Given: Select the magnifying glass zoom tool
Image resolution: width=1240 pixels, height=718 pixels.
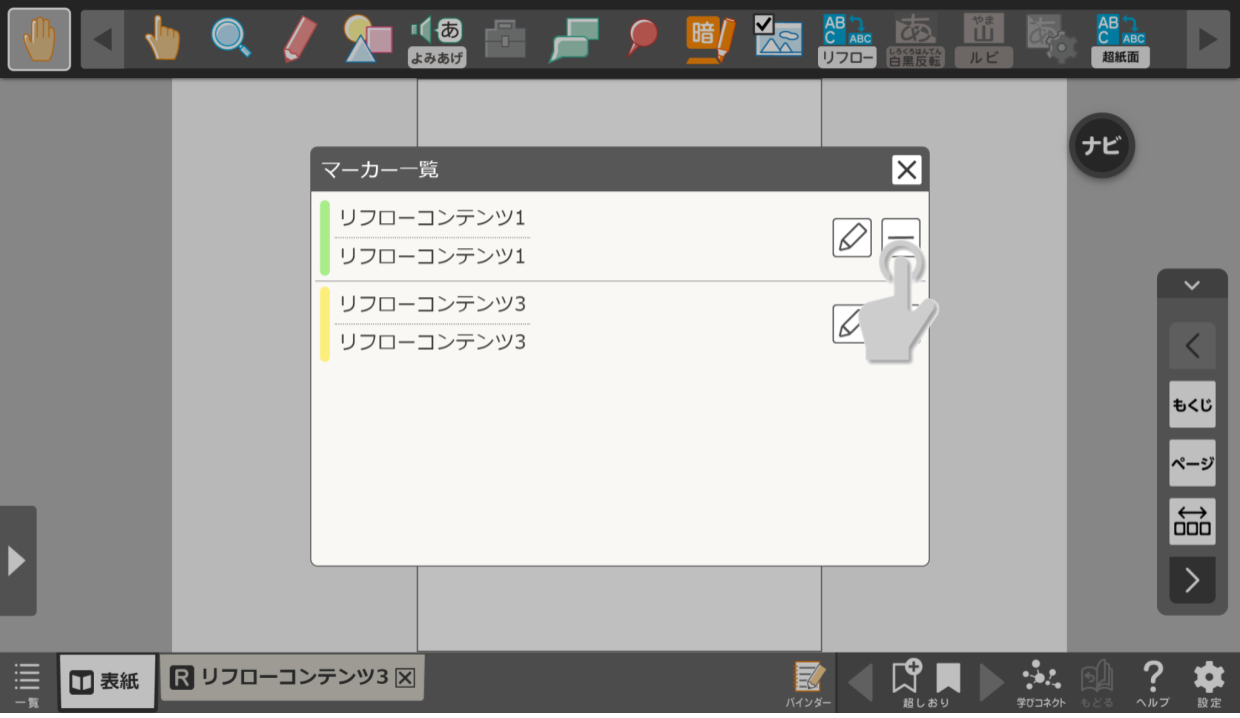Looking at the screenshot, I should [x=230, y=39].
